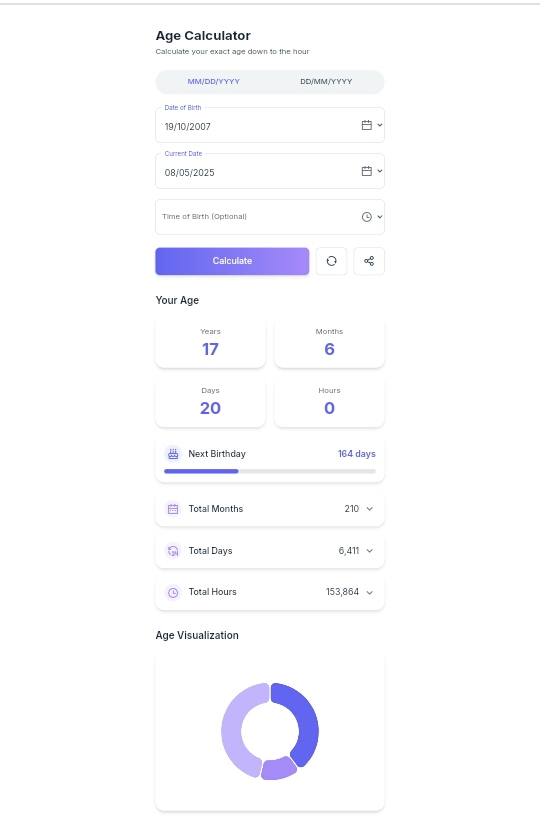Image resolution: width=540 pixels, height=826 pixels.
Task: Click the Calculate button
Action: (232, 261)
